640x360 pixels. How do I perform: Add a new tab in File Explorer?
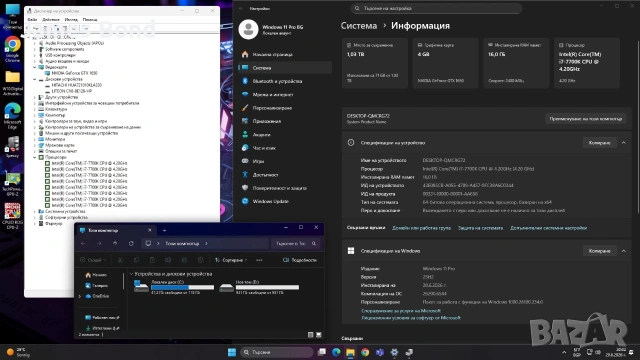pyautogui.click(x=164, y=230)
